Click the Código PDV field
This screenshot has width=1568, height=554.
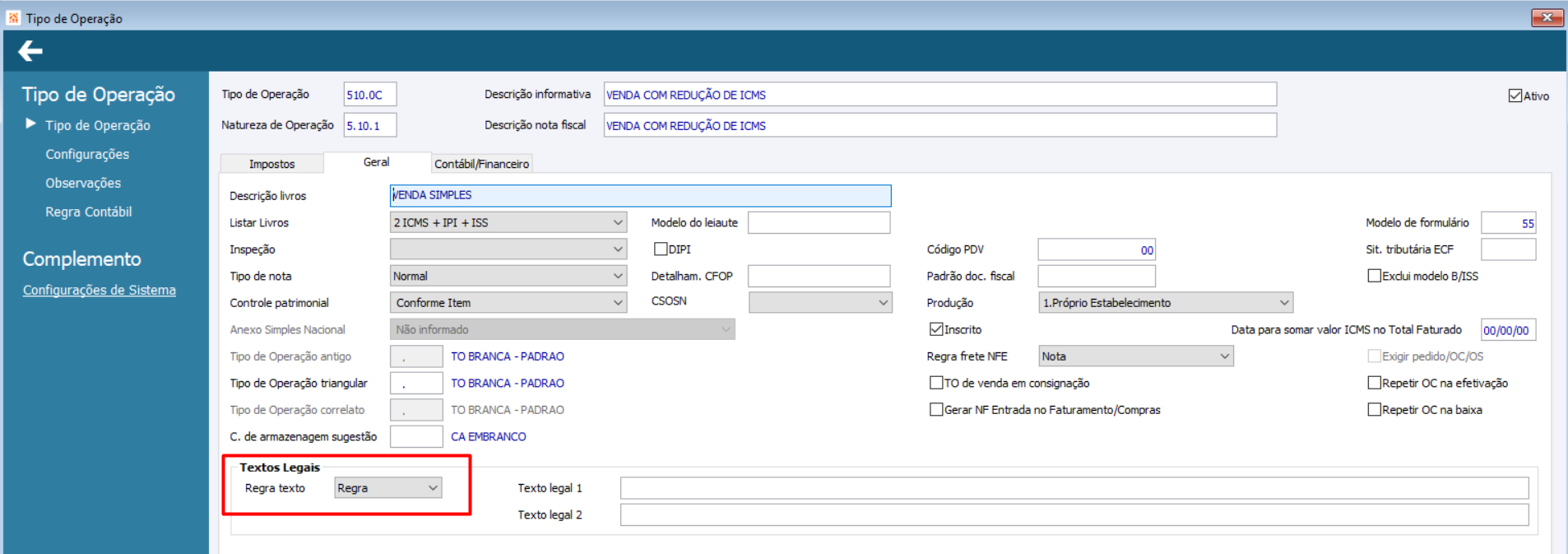(x=1097, y=249)
